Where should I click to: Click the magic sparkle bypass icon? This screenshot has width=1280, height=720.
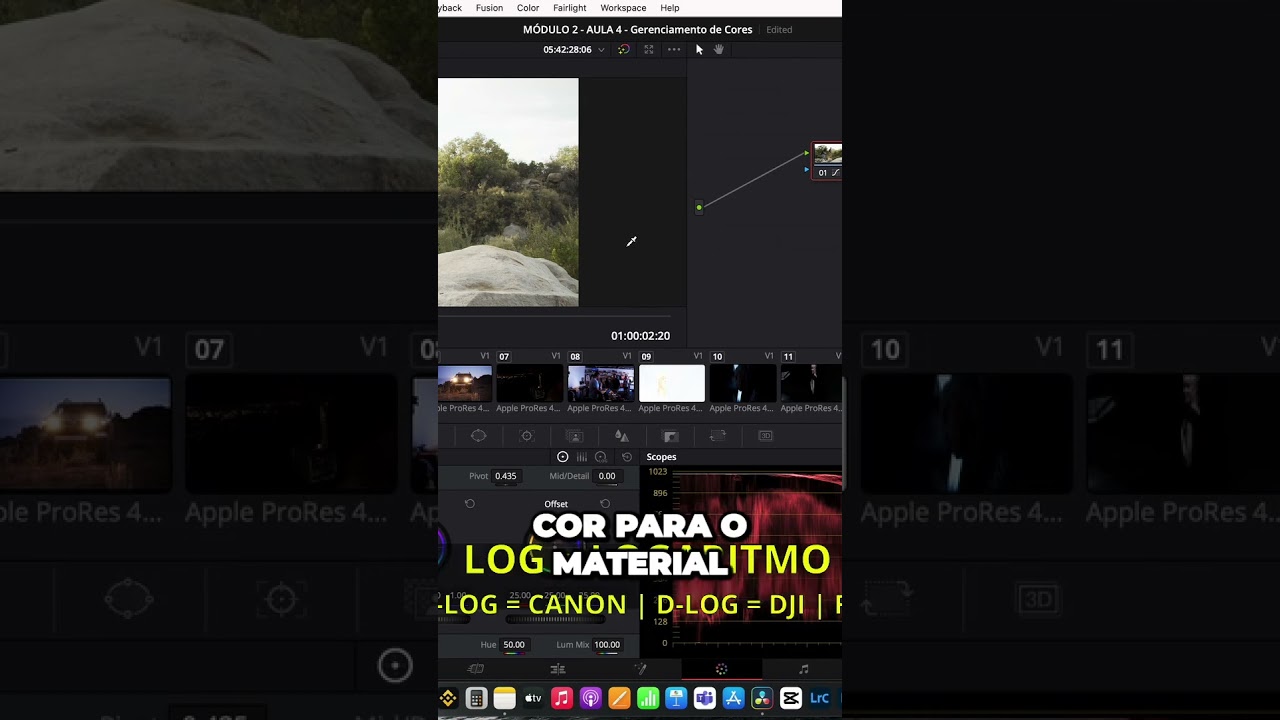click(624, 49)
